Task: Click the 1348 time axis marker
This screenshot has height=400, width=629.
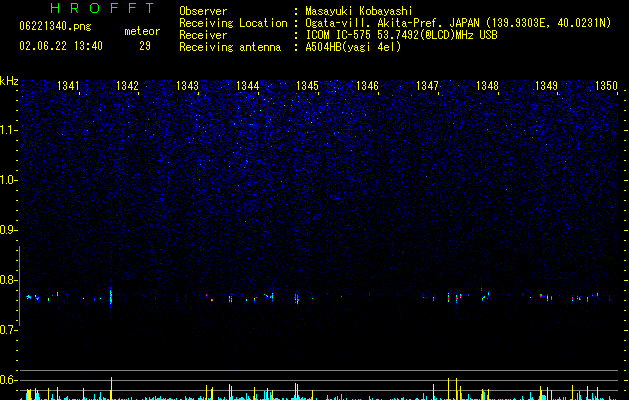Action: tap(487, 85)
